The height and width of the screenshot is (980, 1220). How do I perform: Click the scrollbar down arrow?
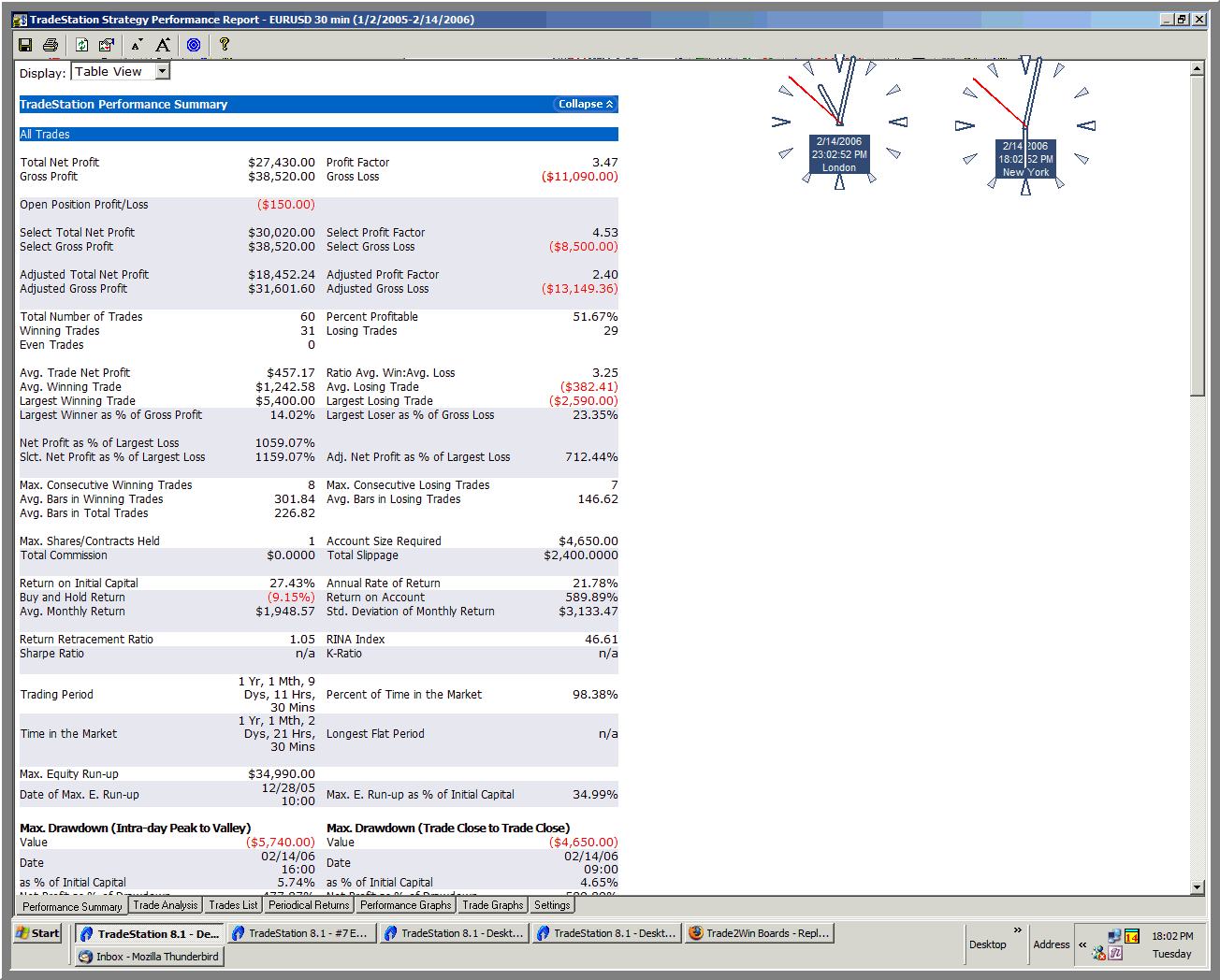click(x=1197, y=886)
